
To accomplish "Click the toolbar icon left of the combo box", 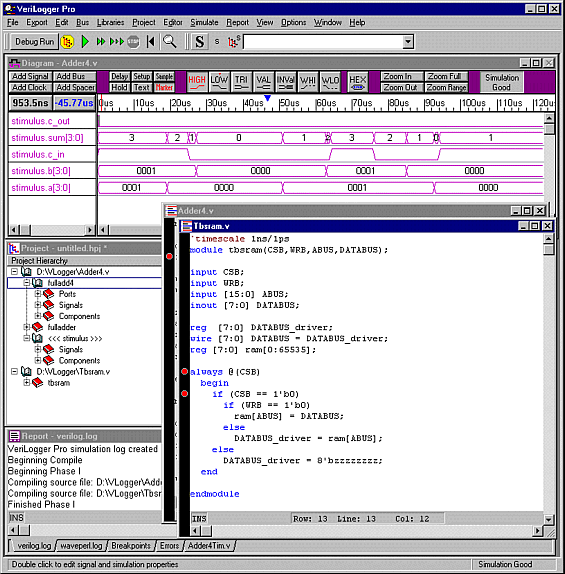I will (x=234, y=42).
